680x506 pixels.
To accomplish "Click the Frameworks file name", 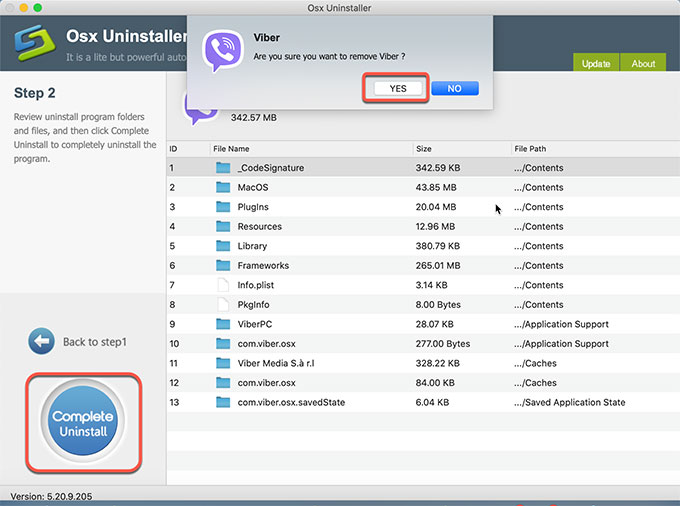I will tap(263, 265).
